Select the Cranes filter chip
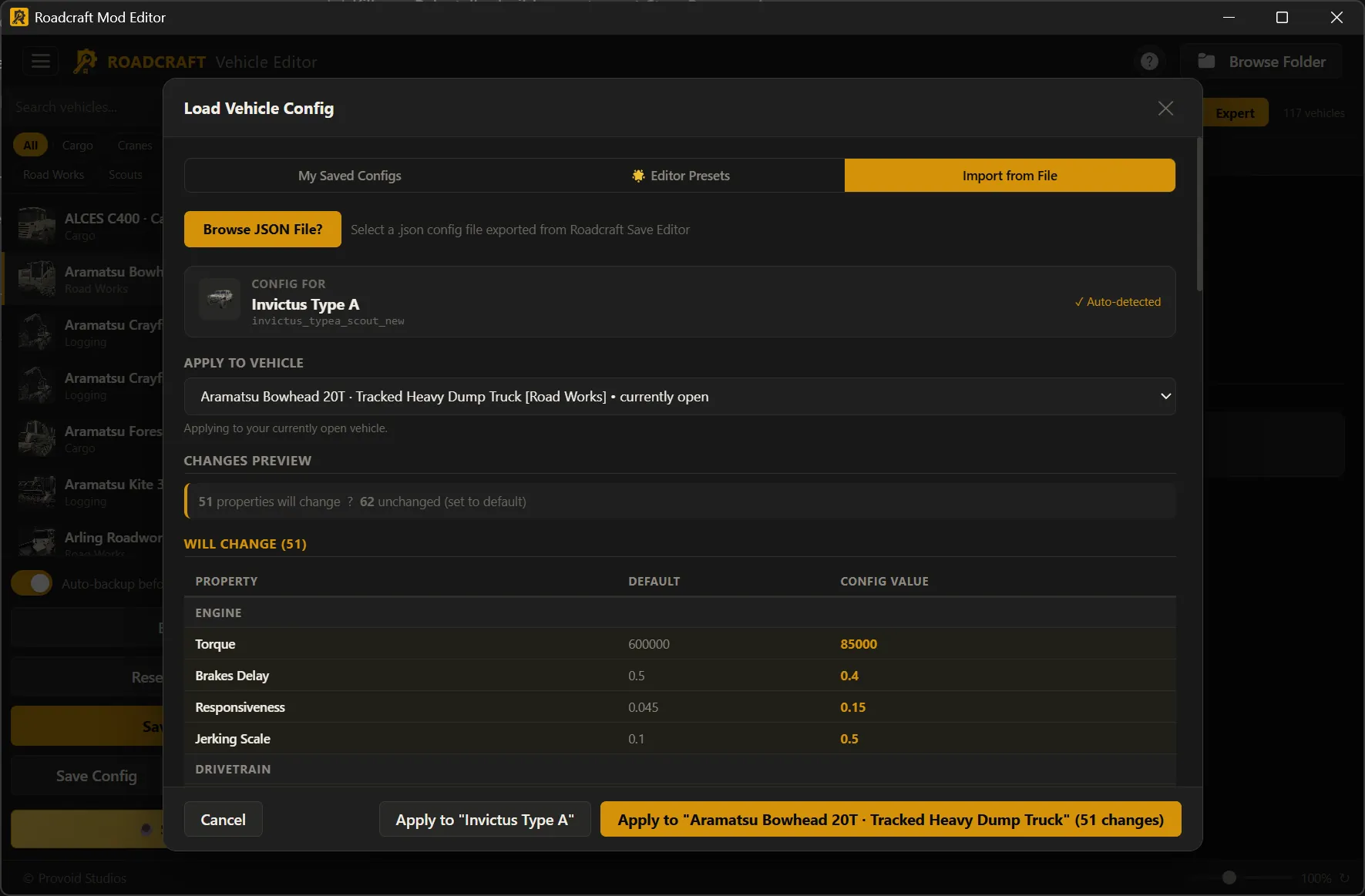The height and width of the screenshot is (896, 1365). [x=135, y=145]
